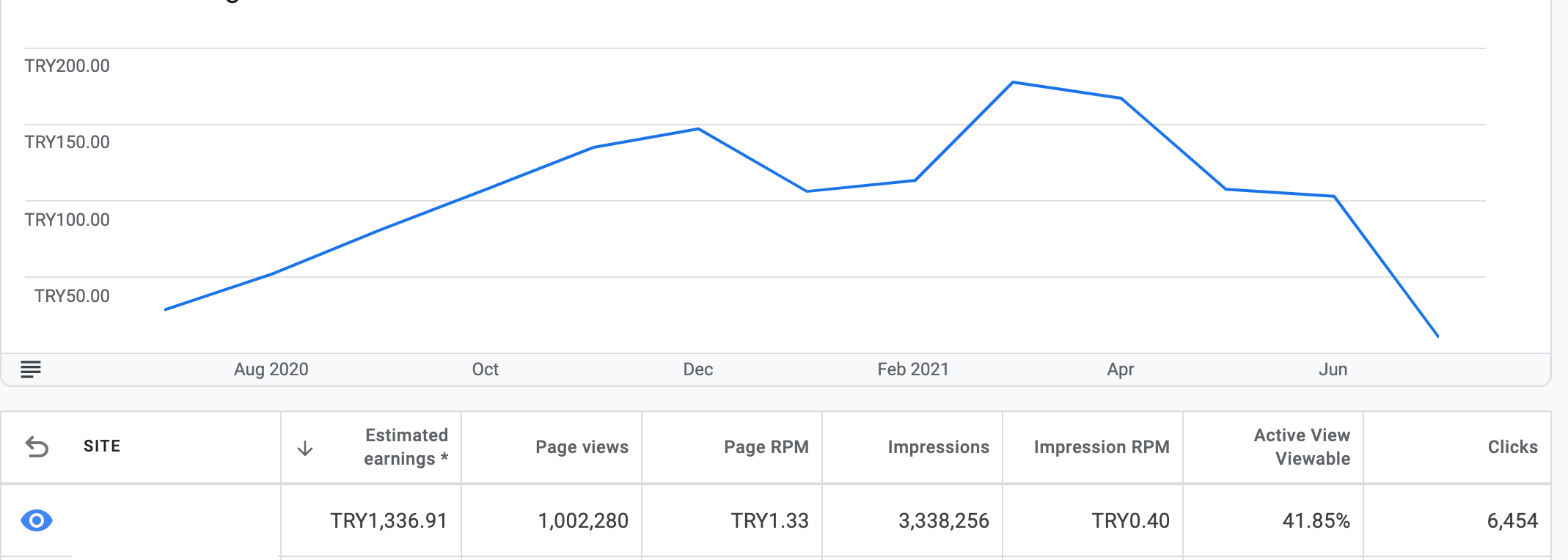The width and height of the screenshot is (1568, 560).
Task: Click the TRY50.00 y-axis label
Action: [x=72, y=296]
